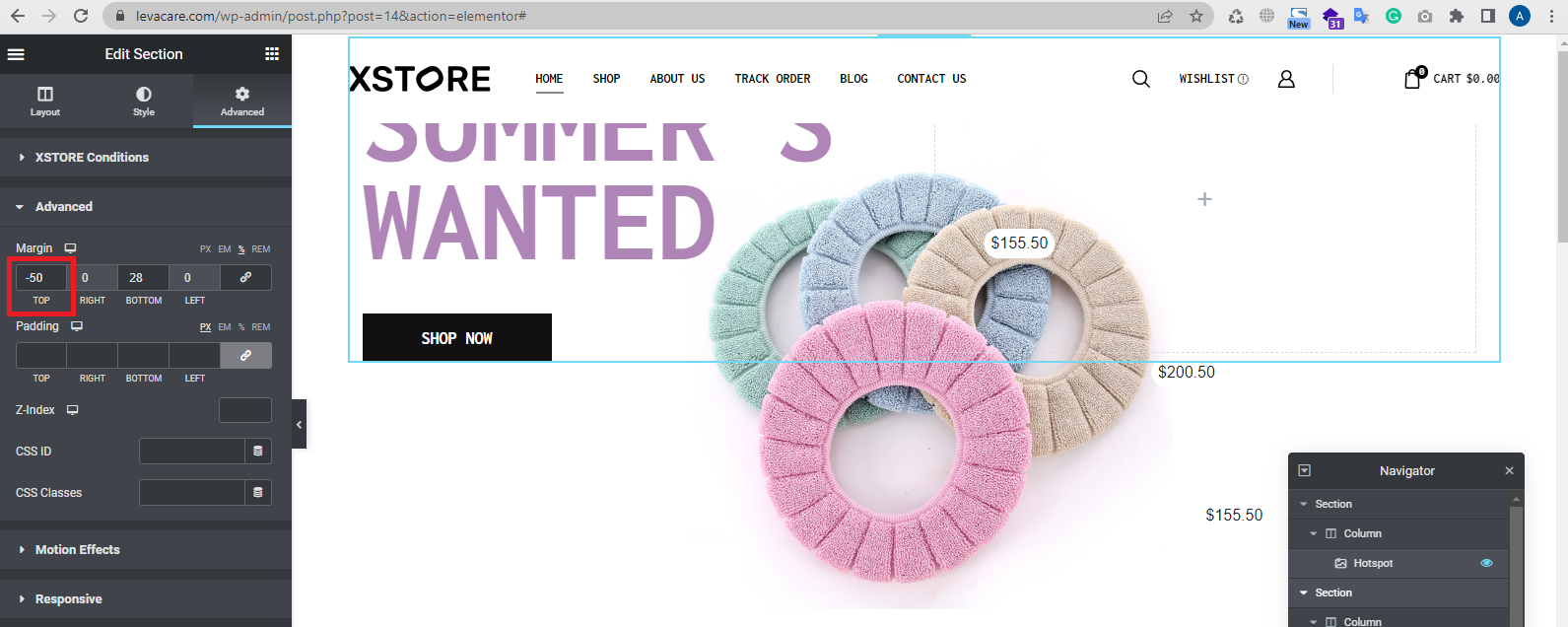The height and width of the screenshot is (627, 1568).
Task: Open the Elementor hamburger menu
Action: click(x=16, y=54)
